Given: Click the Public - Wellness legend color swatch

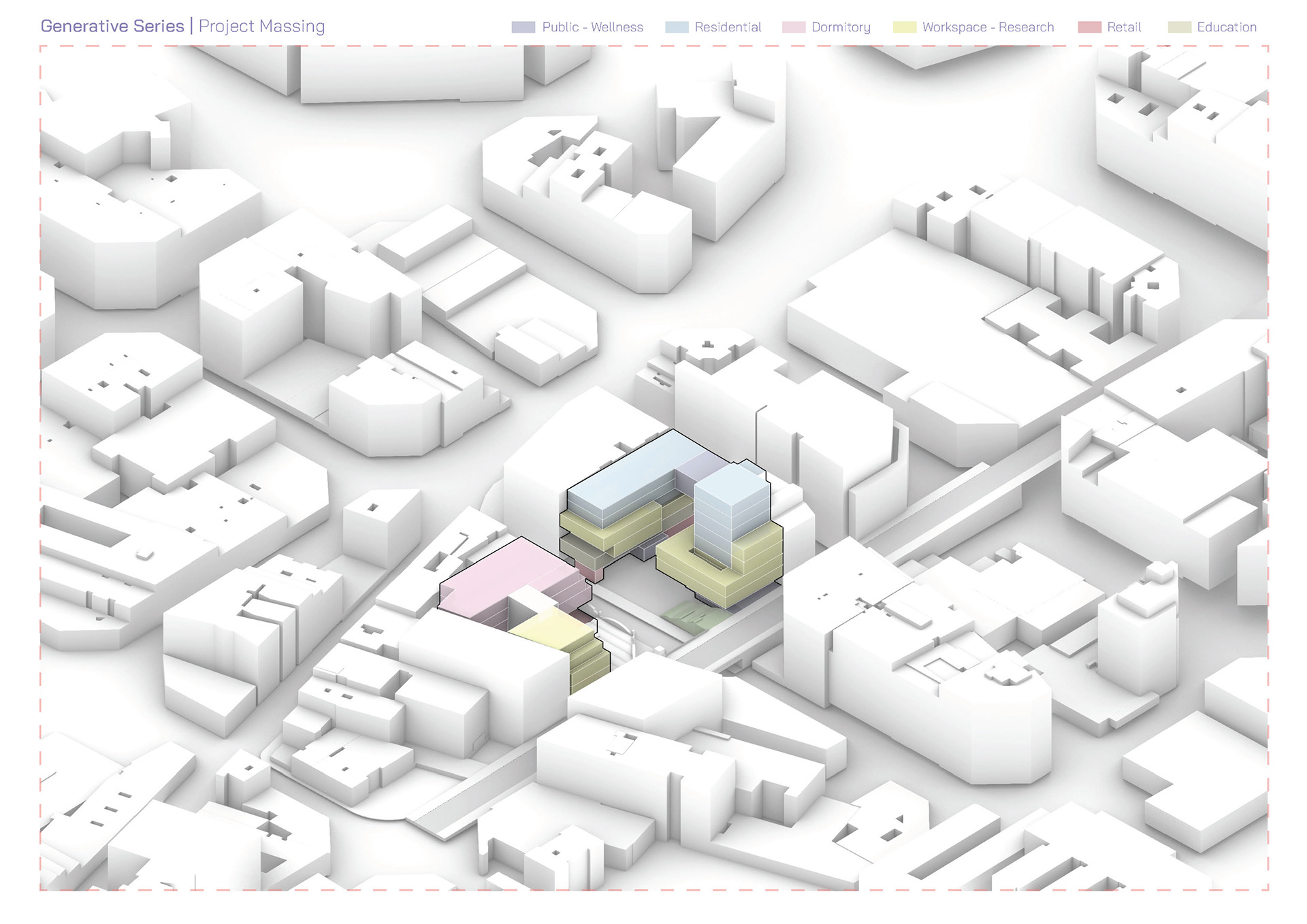Looking at the screenshot, I should pos(523,27).
